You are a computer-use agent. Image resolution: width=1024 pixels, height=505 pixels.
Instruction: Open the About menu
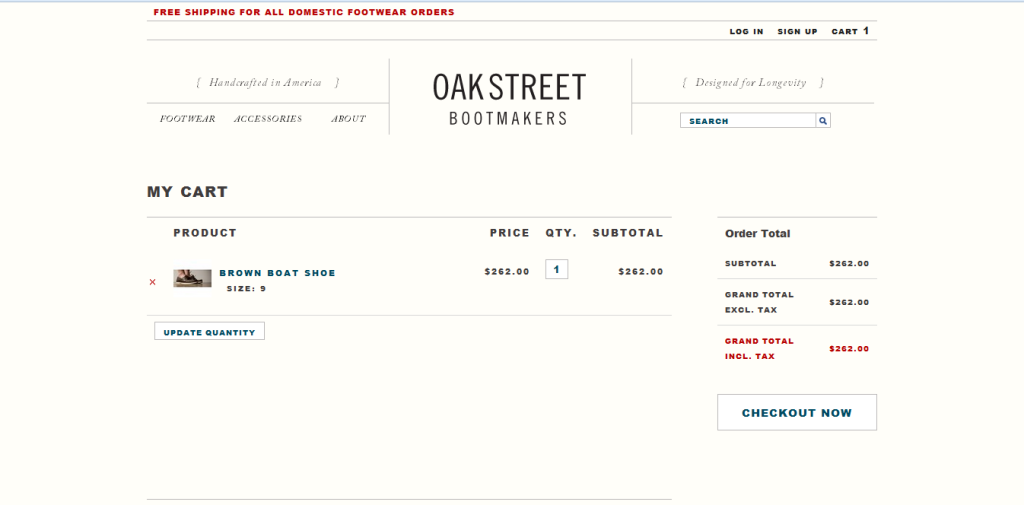348,119
